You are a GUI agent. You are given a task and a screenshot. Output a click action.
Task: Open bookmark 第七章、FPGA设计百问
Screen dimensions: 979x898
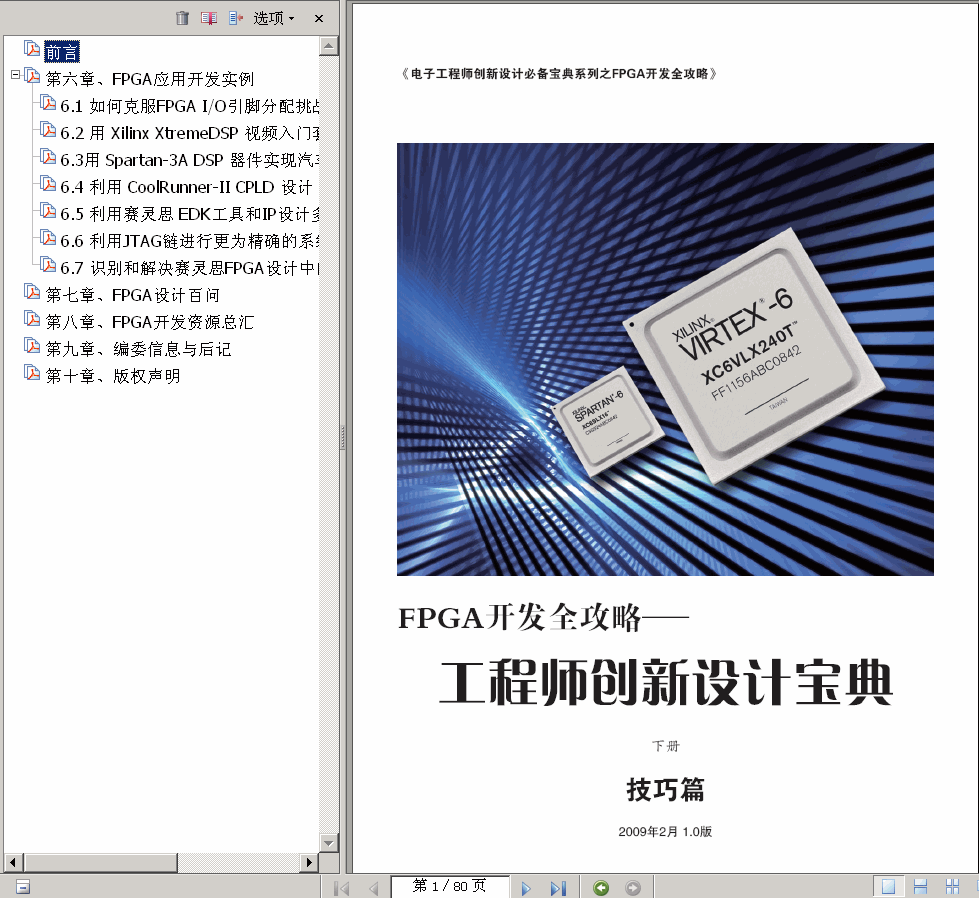[x=132, y=295]
